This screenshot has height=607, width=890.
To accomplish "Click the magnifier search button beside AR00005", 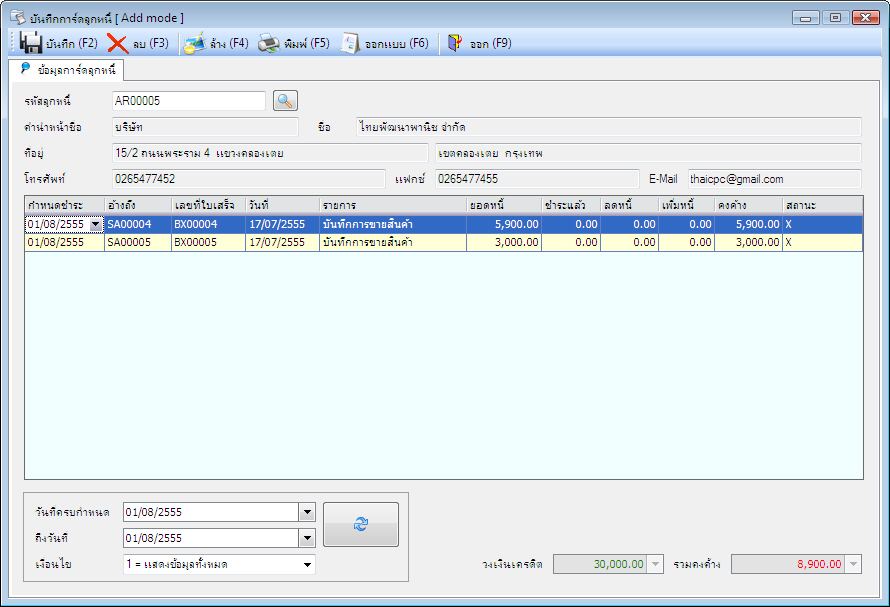I will coord(285,101).
